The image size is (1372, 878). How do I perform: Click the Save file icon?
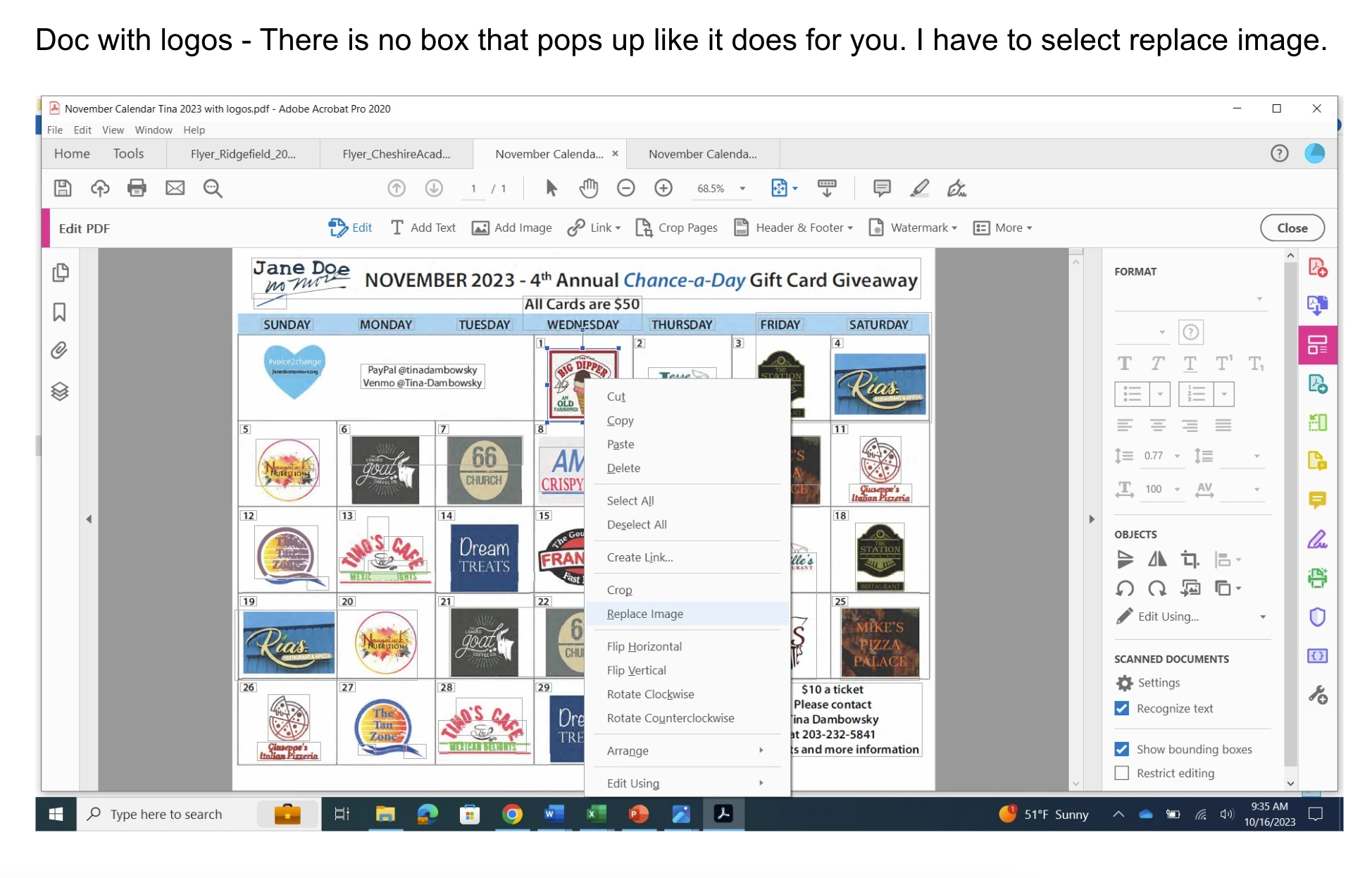[x=63, y=188]
